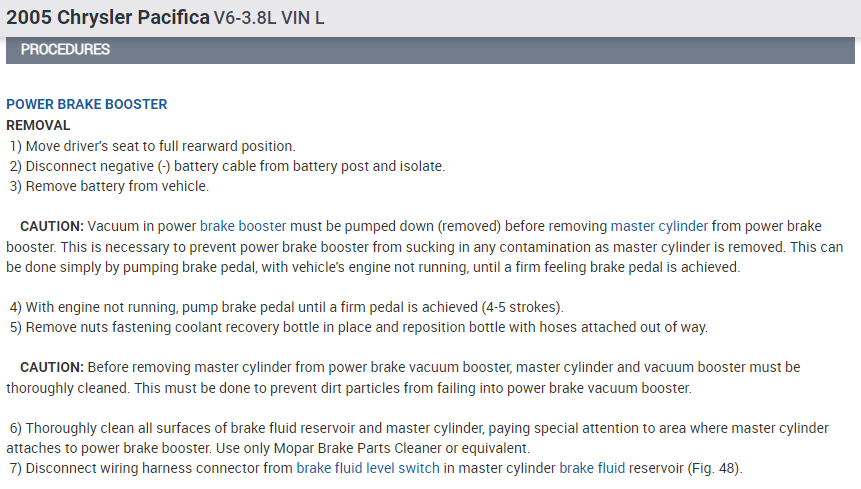Image resolution: width=861 pixels, height=489 pixels.
Task: Click the REMOVAL subheading
Action: pos(38,125)
